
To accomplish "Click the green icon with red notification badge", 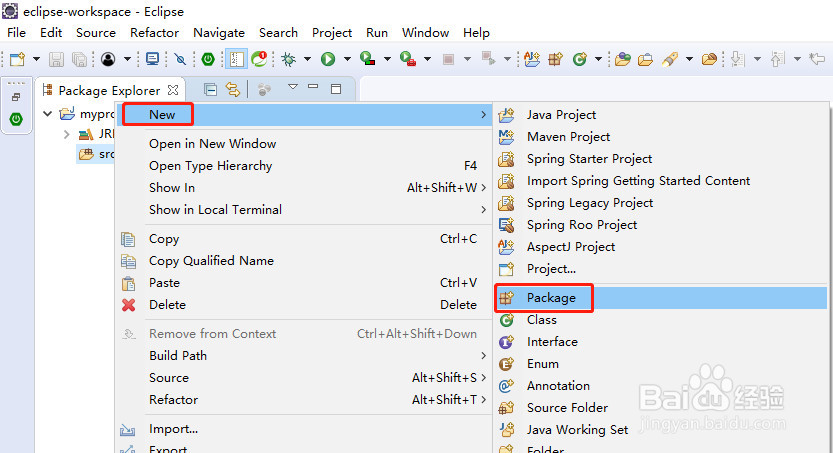I will [259, 58].
